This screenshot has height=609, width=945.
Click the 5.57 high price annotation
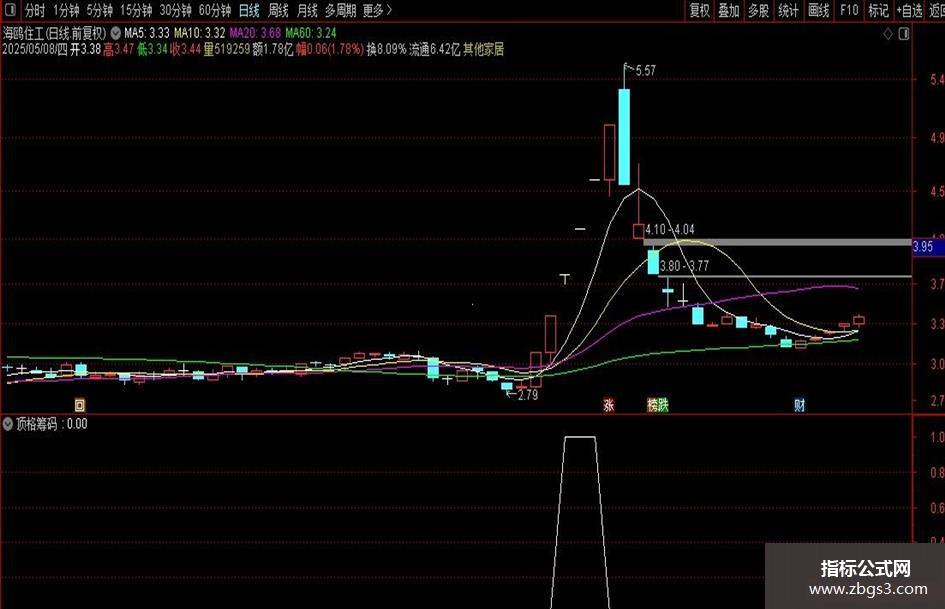click(645, 71)
